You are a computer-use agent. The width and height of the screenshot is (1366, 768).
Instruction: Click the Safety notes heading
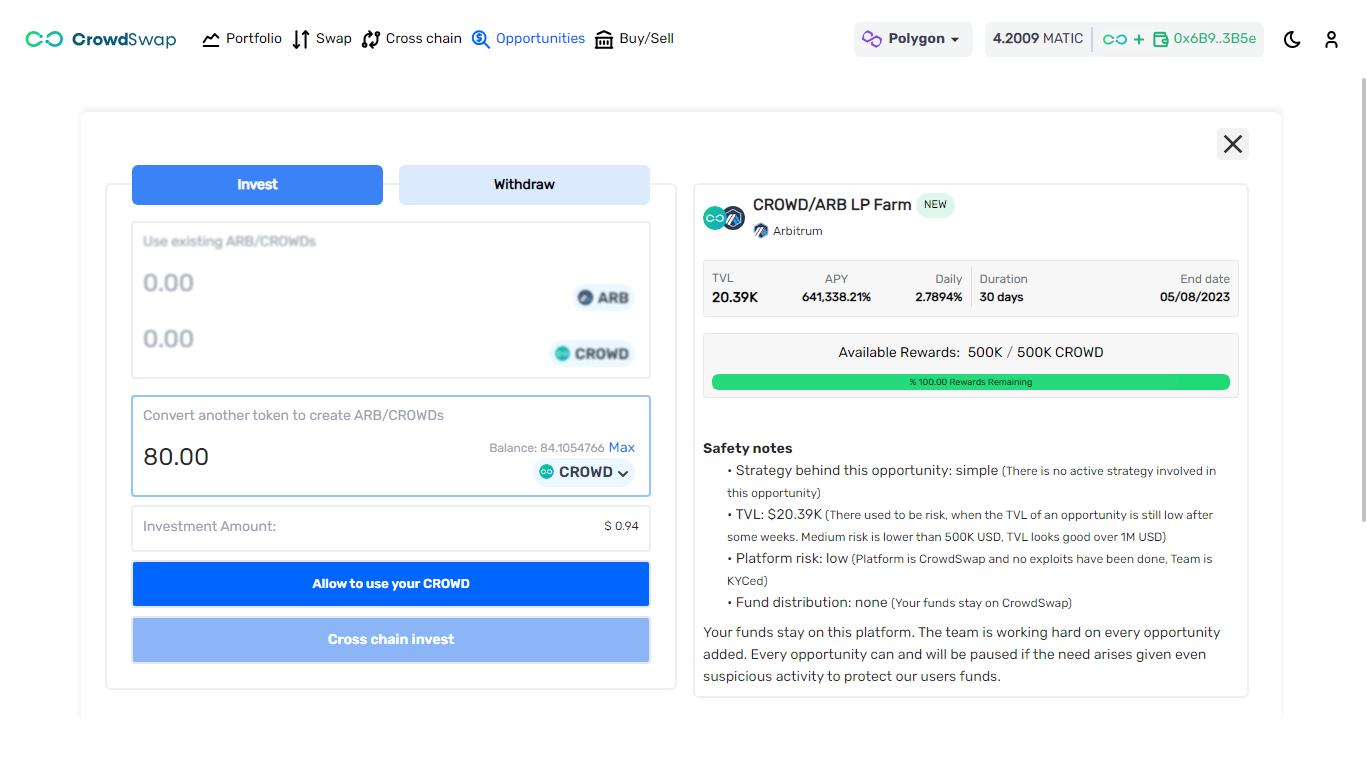pyautogui.click(x=748, y=448)
